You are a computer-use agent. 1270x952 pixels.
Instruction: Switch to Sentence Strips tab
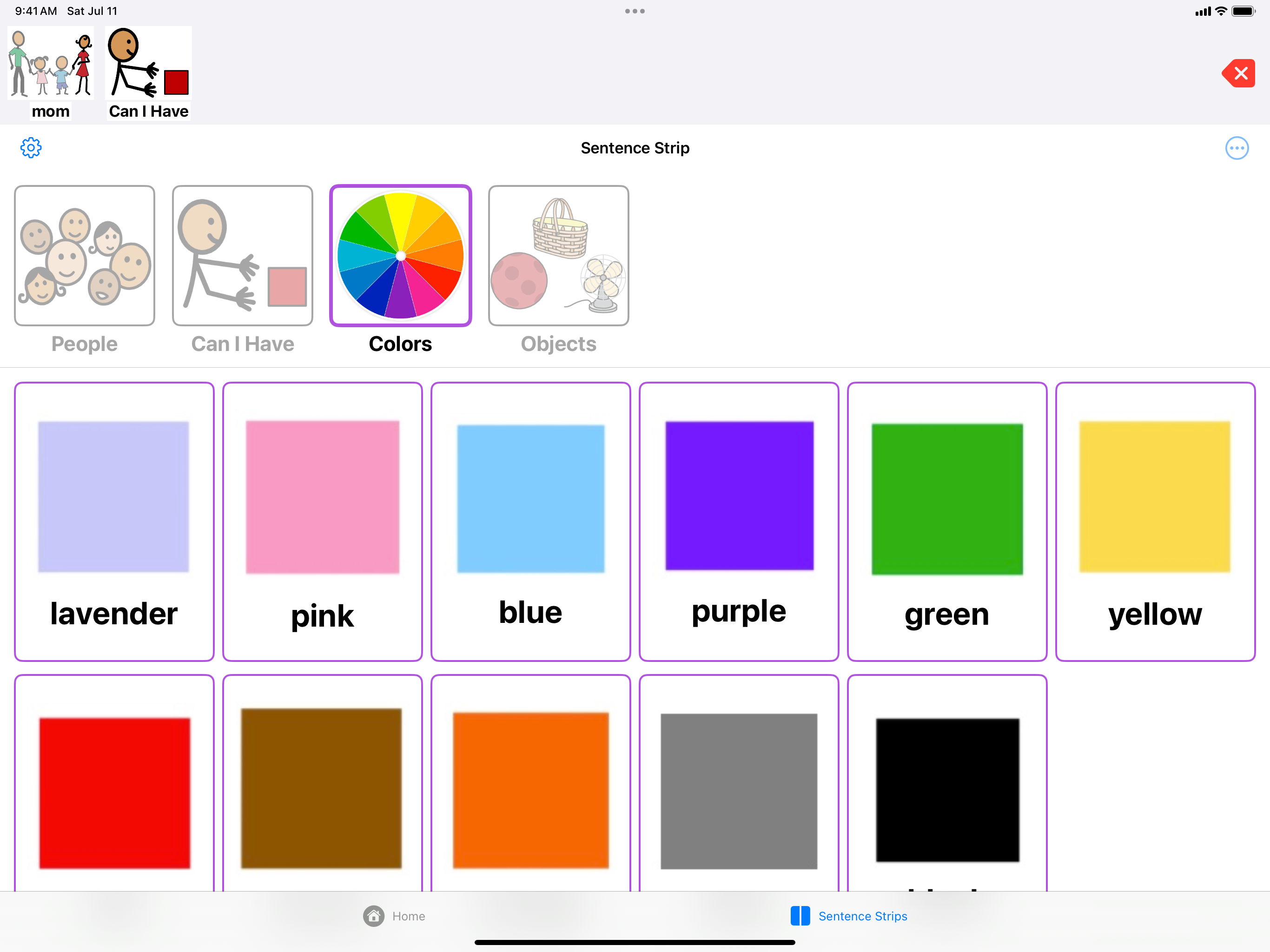click(848, 916)
